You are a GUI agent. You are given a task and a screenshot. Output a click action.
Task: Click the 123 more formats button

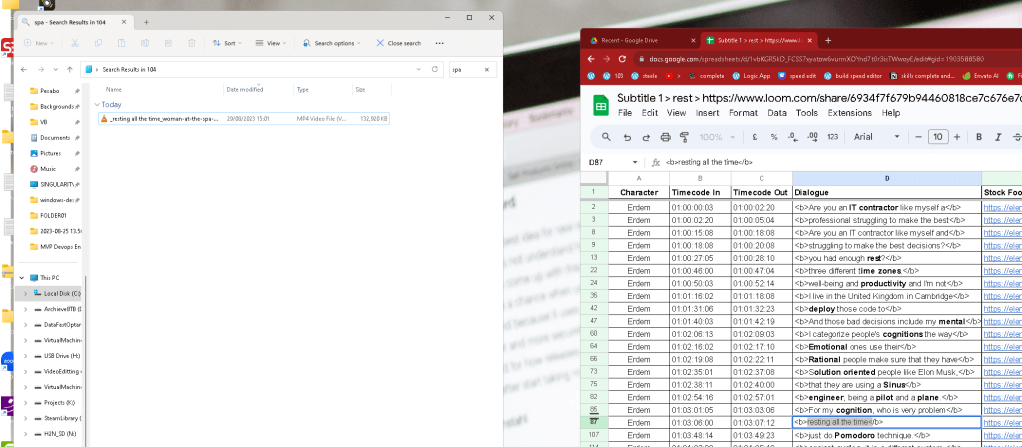tap(832, 137)
